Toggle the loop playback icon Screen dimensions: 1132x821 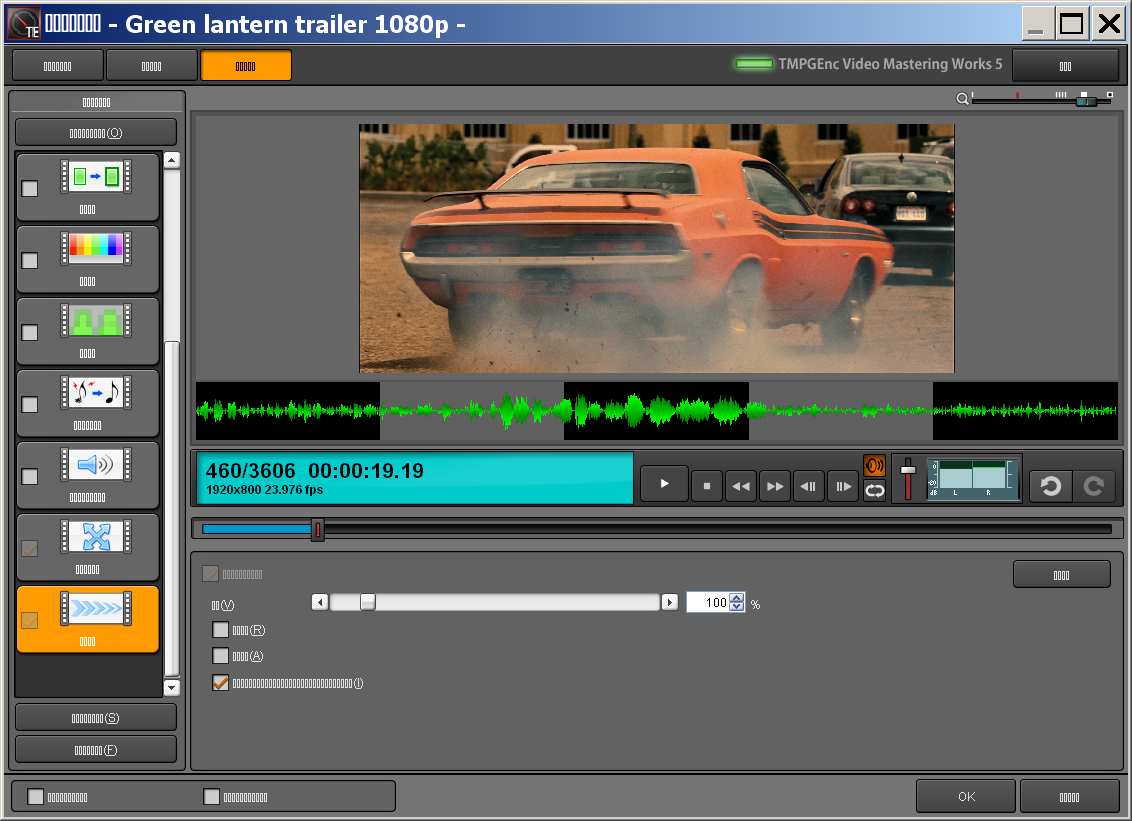[x=875, y=490]
